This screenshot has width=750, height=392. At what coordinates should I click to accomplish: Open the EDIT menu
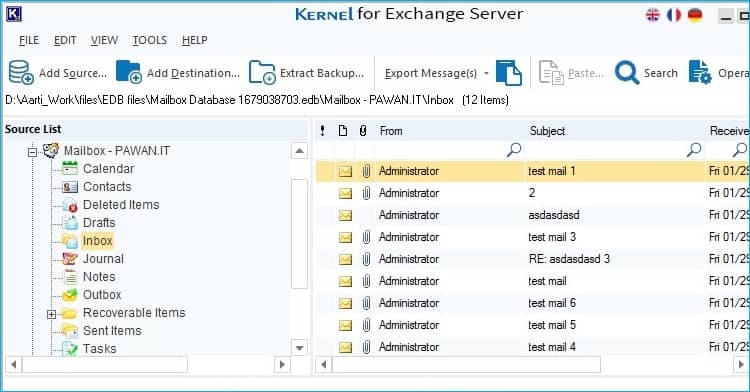point(65,40)
